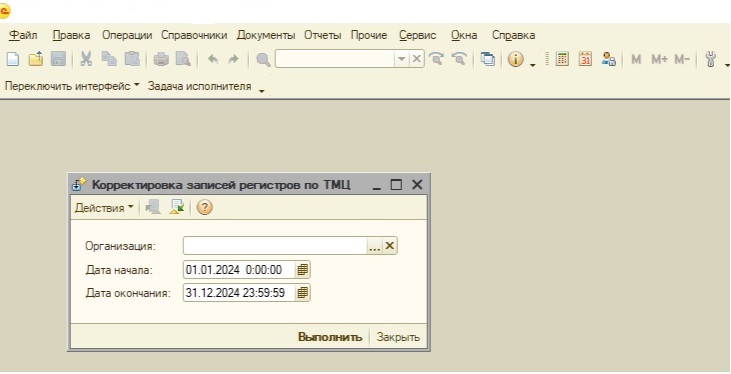Screen dimensions: 731x374
Task: Click the printer icon in toolbar
Action: tap(161, 59)
